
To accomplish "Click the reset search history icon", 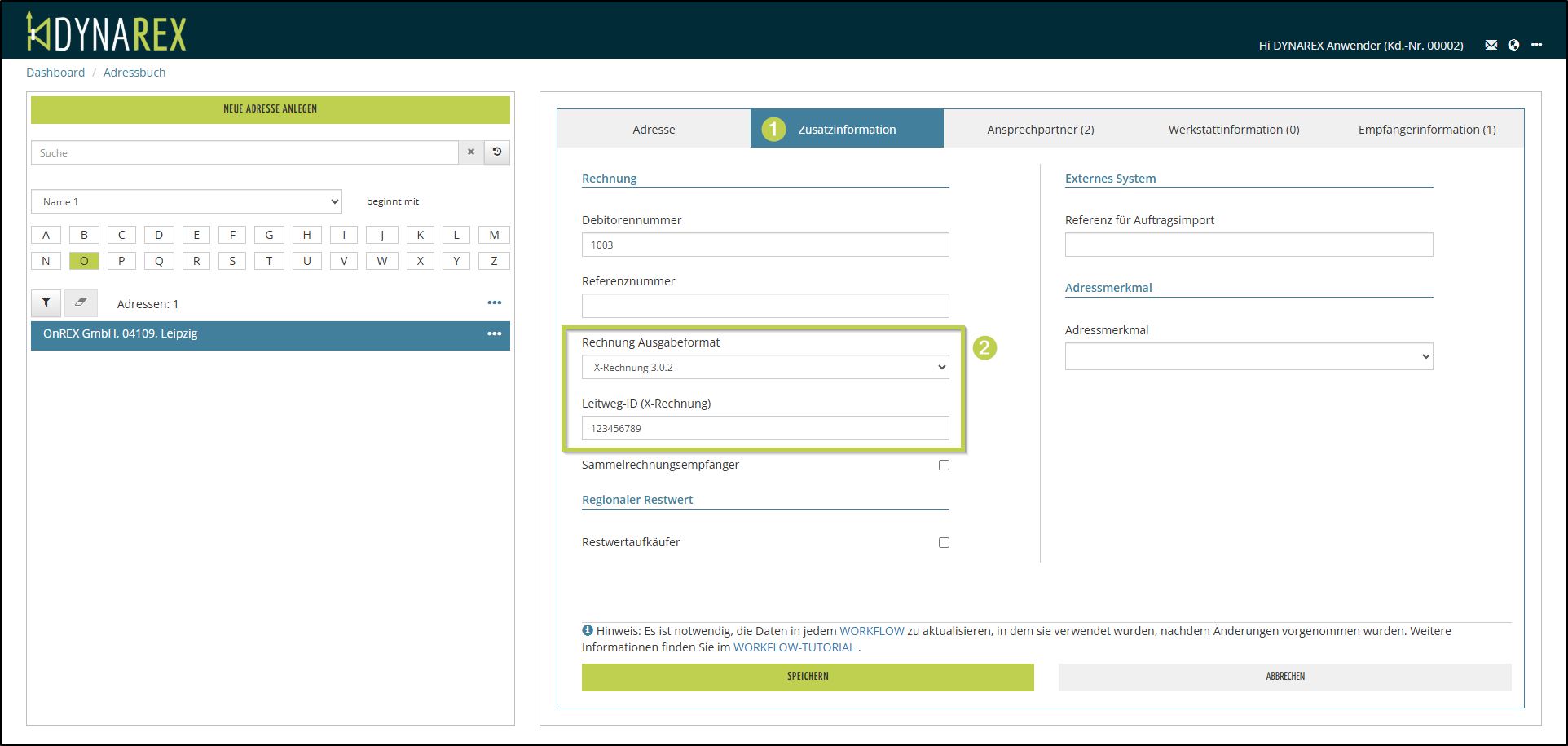I will (x=497, y=152).
